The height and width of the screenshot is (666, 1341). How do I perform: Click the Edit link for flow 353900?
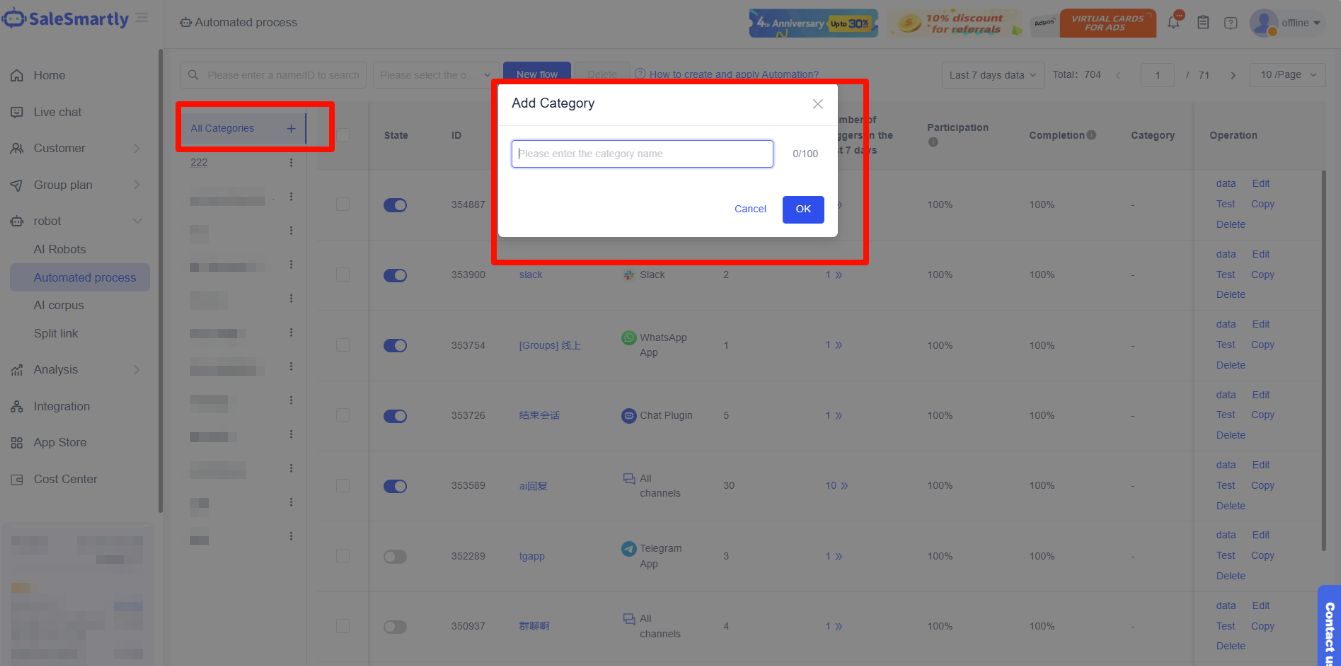point(1260,254)
